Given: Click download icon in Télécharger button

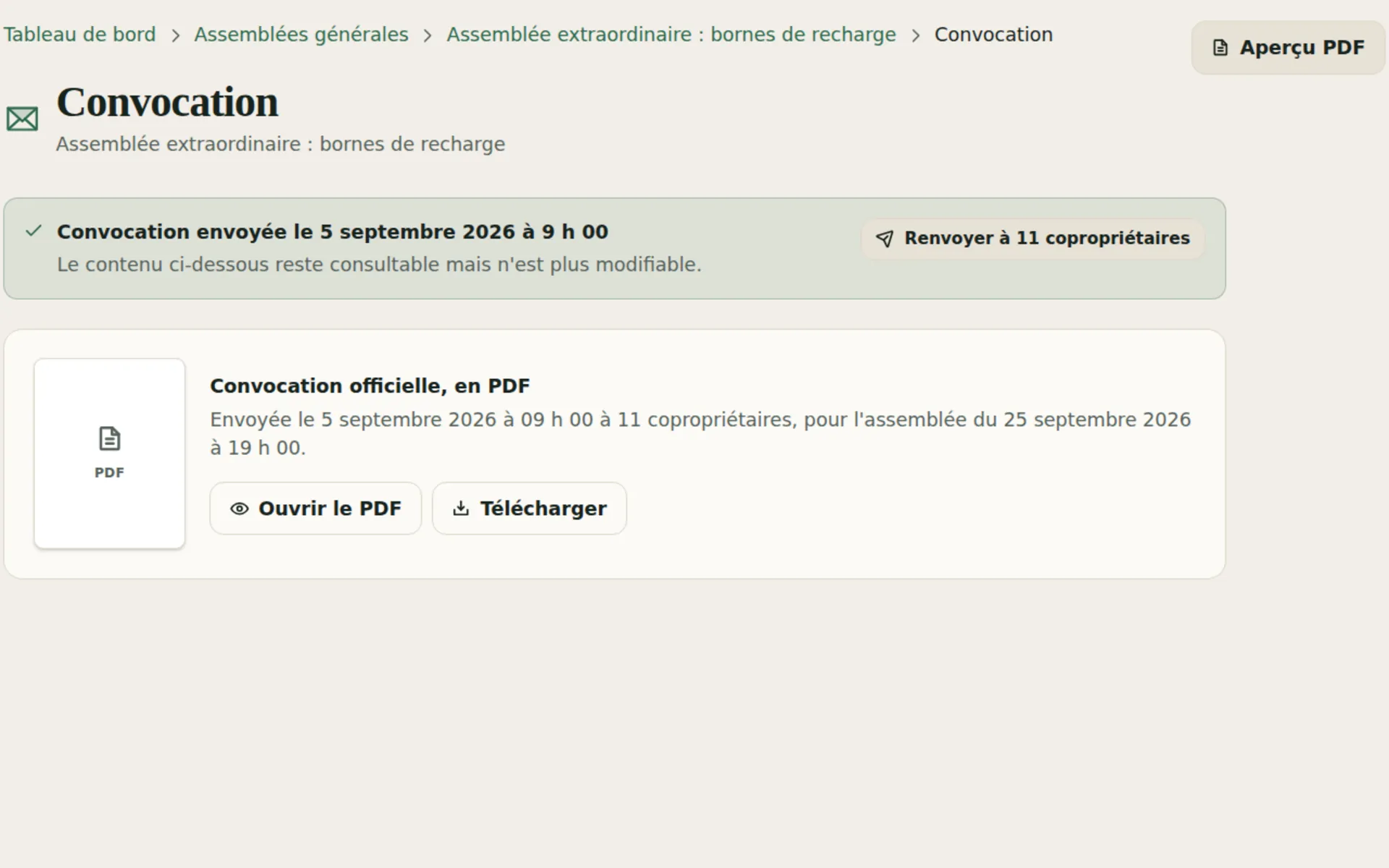Looking at the screenshot, I should coord(461,509).
